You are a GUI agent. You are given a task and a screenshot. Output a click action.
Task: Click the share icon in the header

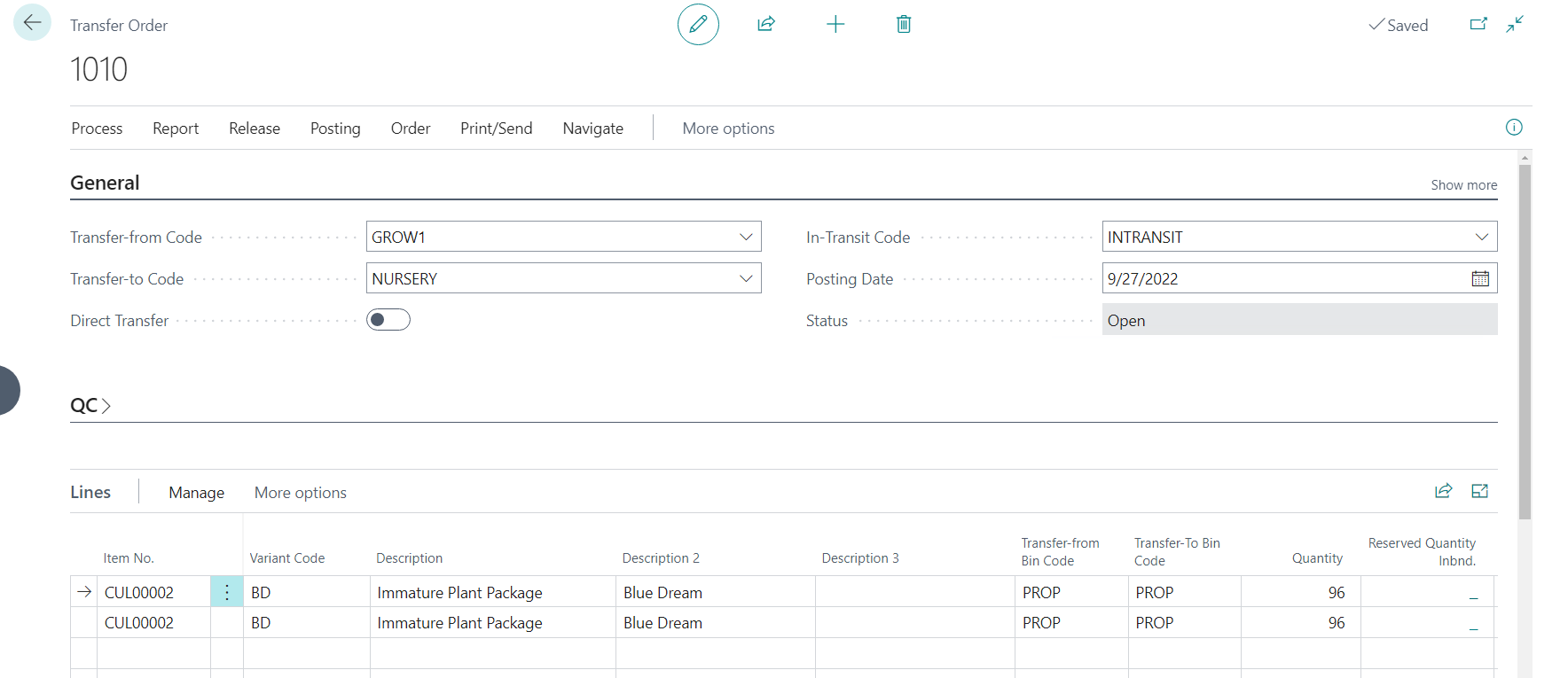[x=766, y=24]
